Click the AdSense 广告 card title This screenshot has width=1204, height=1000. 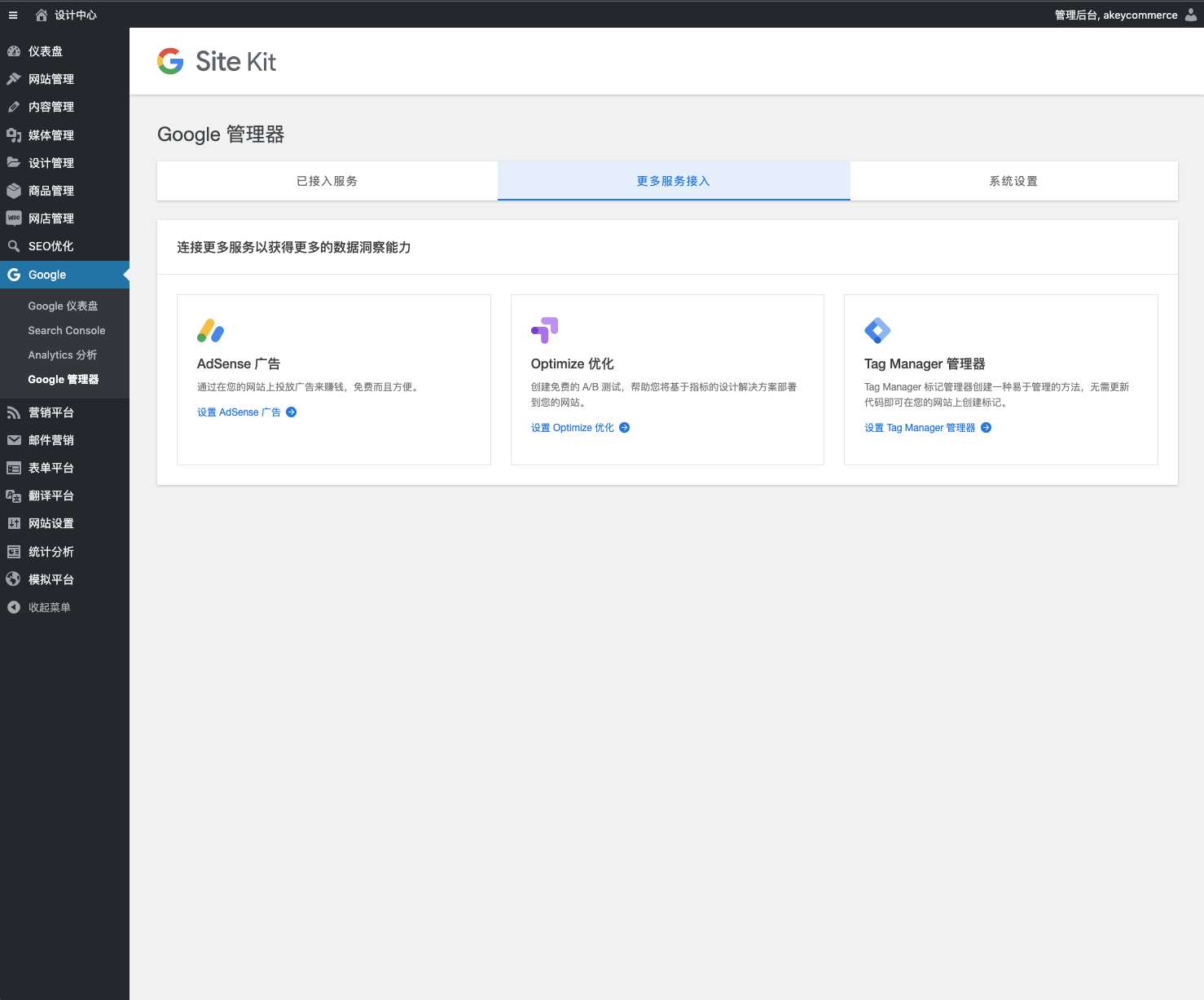[239, 363]
